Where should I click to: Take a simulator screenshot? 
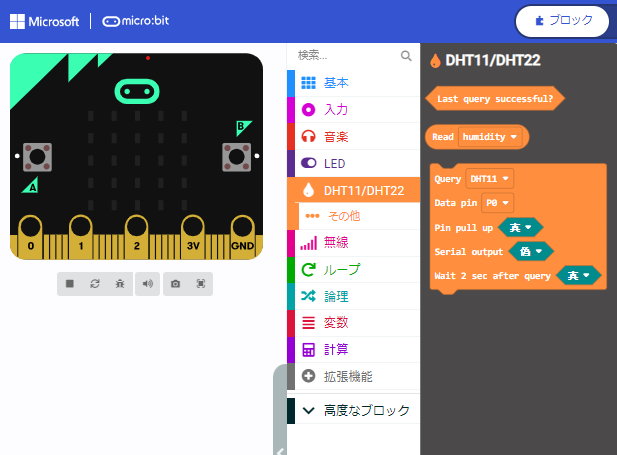coord(175,284)
